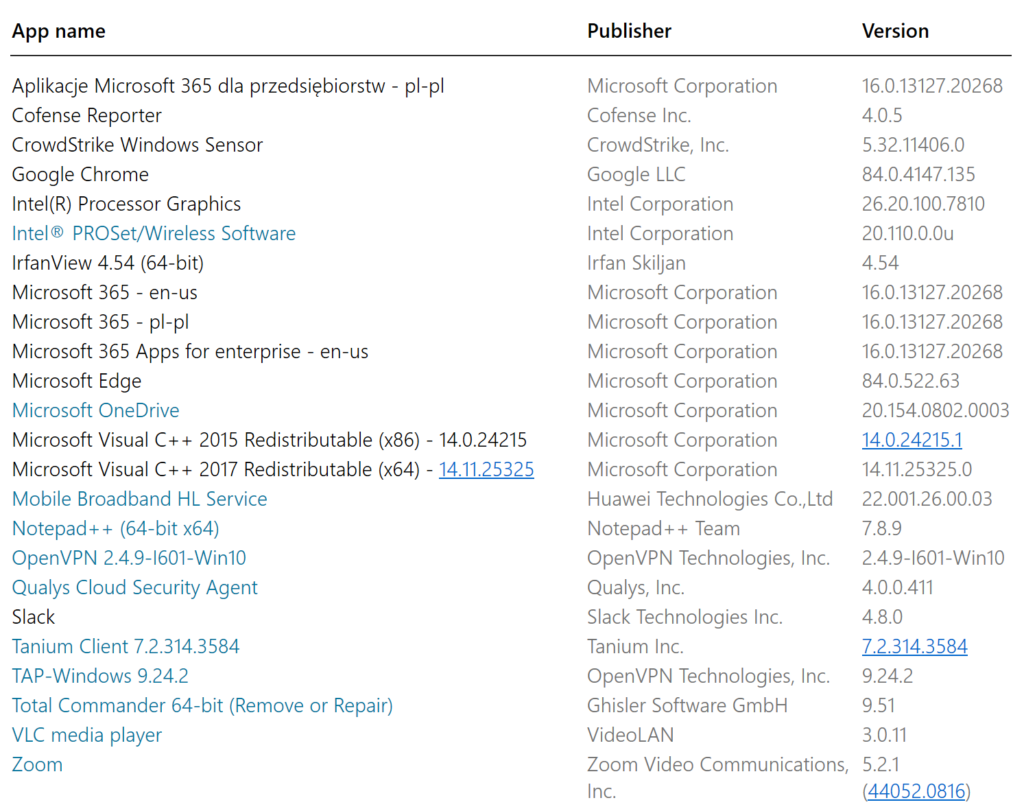Screen dimensions: 1024x809
Task: Click the Cofense Inc. publisher cell
Action: (639, 115)
